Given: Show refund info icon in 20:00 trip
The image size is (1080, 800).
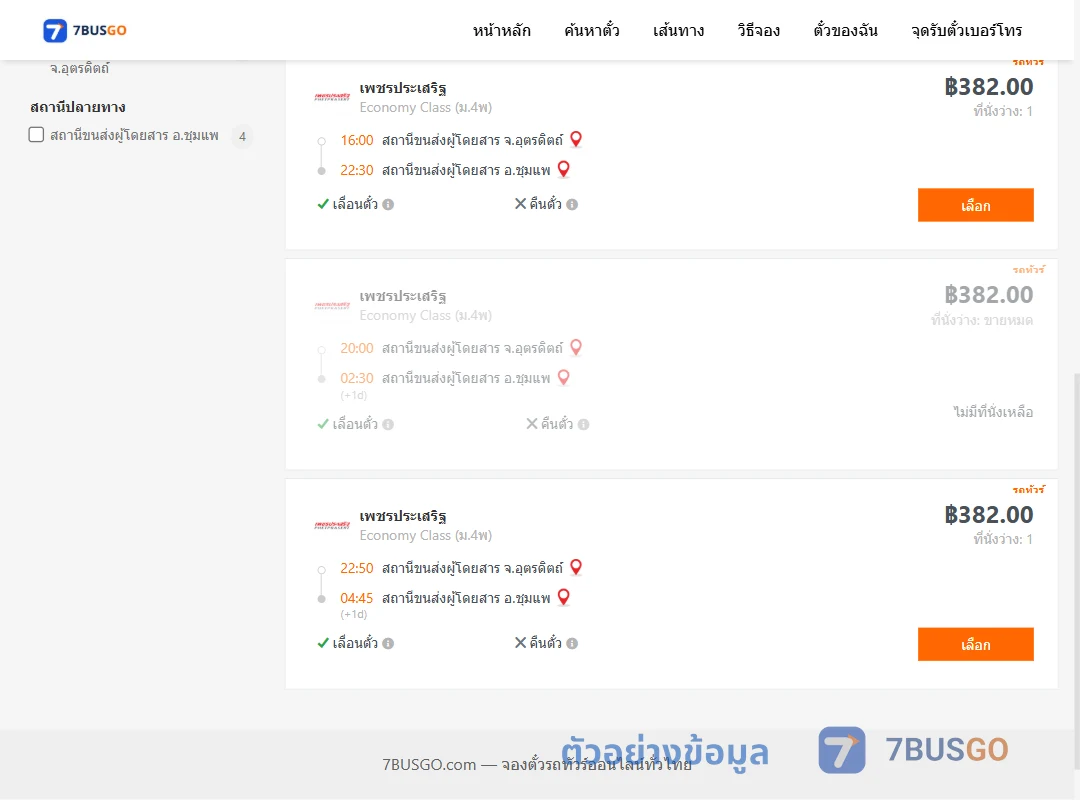Looking at the screenshot, I should 583,424.
